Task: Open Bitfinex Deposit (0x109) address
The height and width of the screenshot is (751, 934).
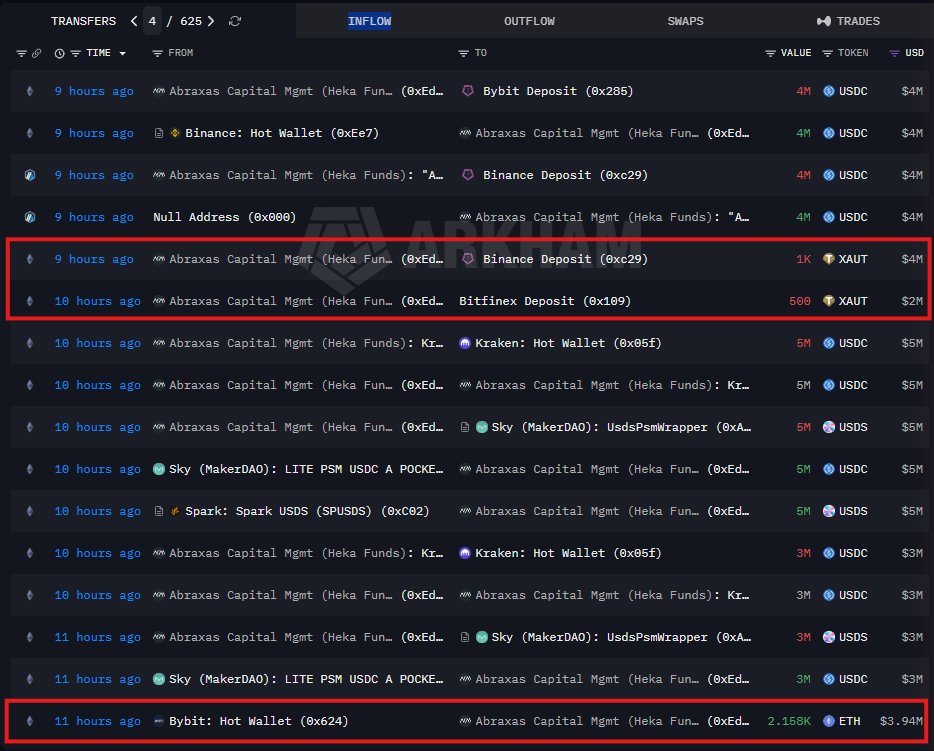Action: pos(544,301)
